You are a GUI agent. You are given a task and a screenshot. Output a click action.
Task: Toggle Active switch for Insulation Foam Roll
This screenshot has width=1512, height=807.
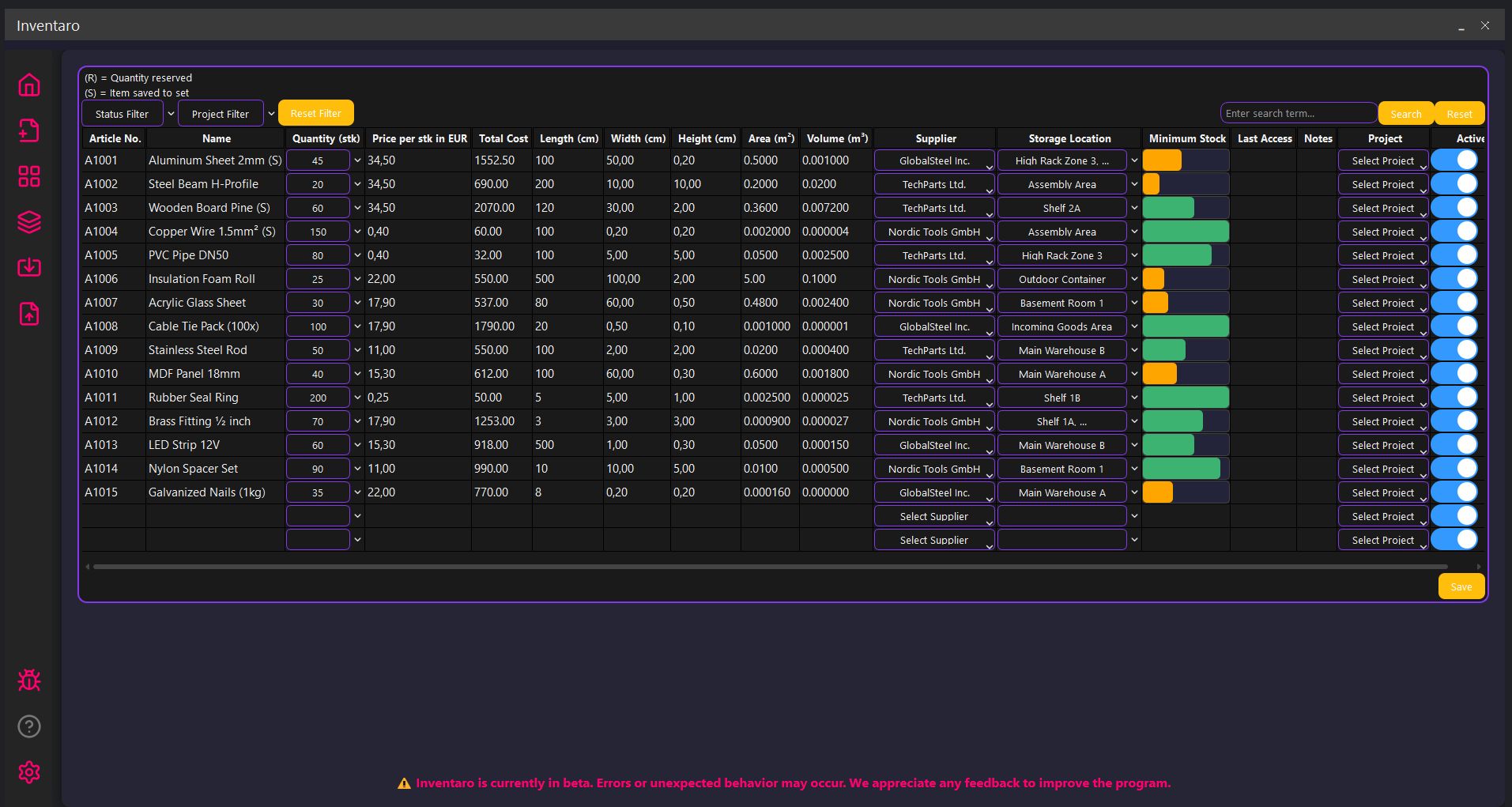pyautogui.click(x=1455, y=278)
